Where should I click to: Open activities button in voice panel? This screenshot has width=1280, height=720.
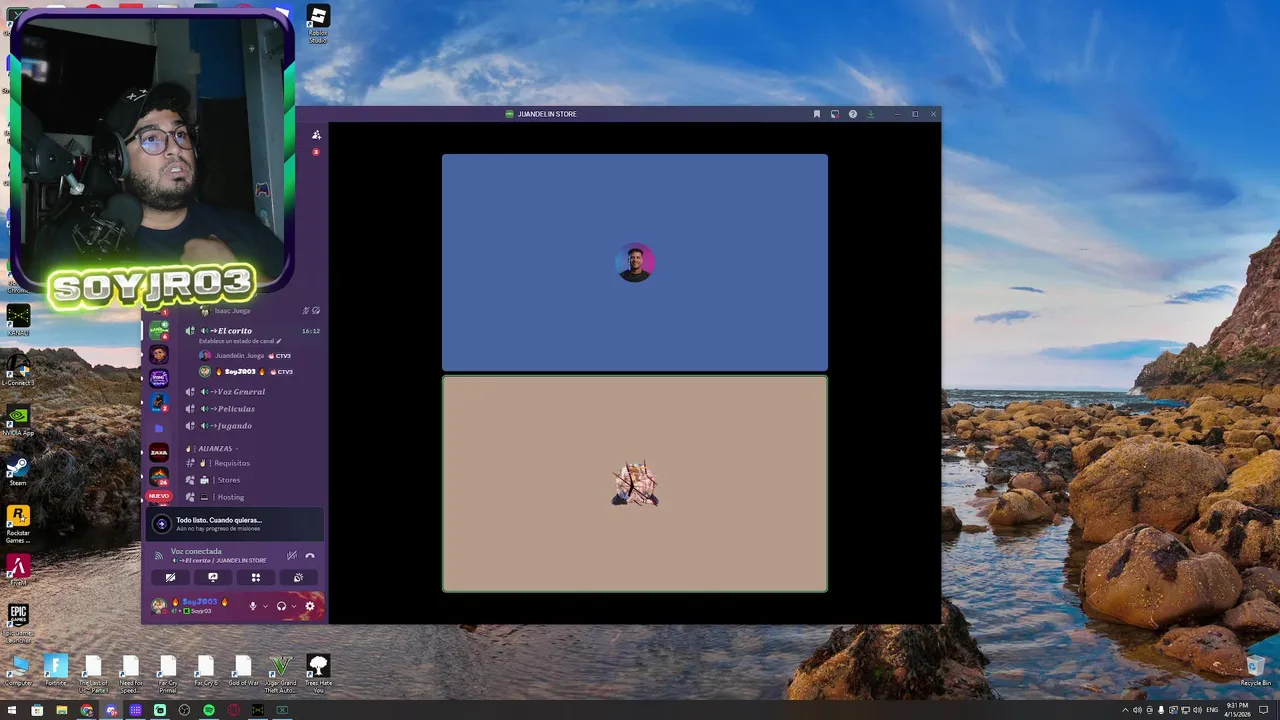(x=256, y=577)
